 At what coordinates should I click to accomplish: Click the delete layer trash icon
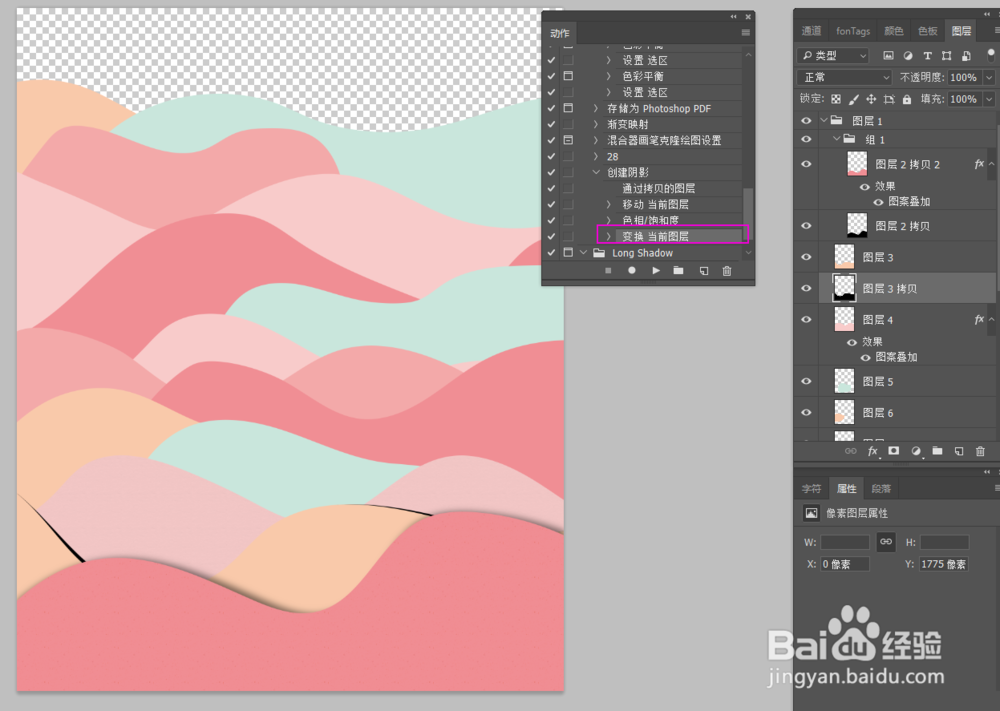[979, 451]
